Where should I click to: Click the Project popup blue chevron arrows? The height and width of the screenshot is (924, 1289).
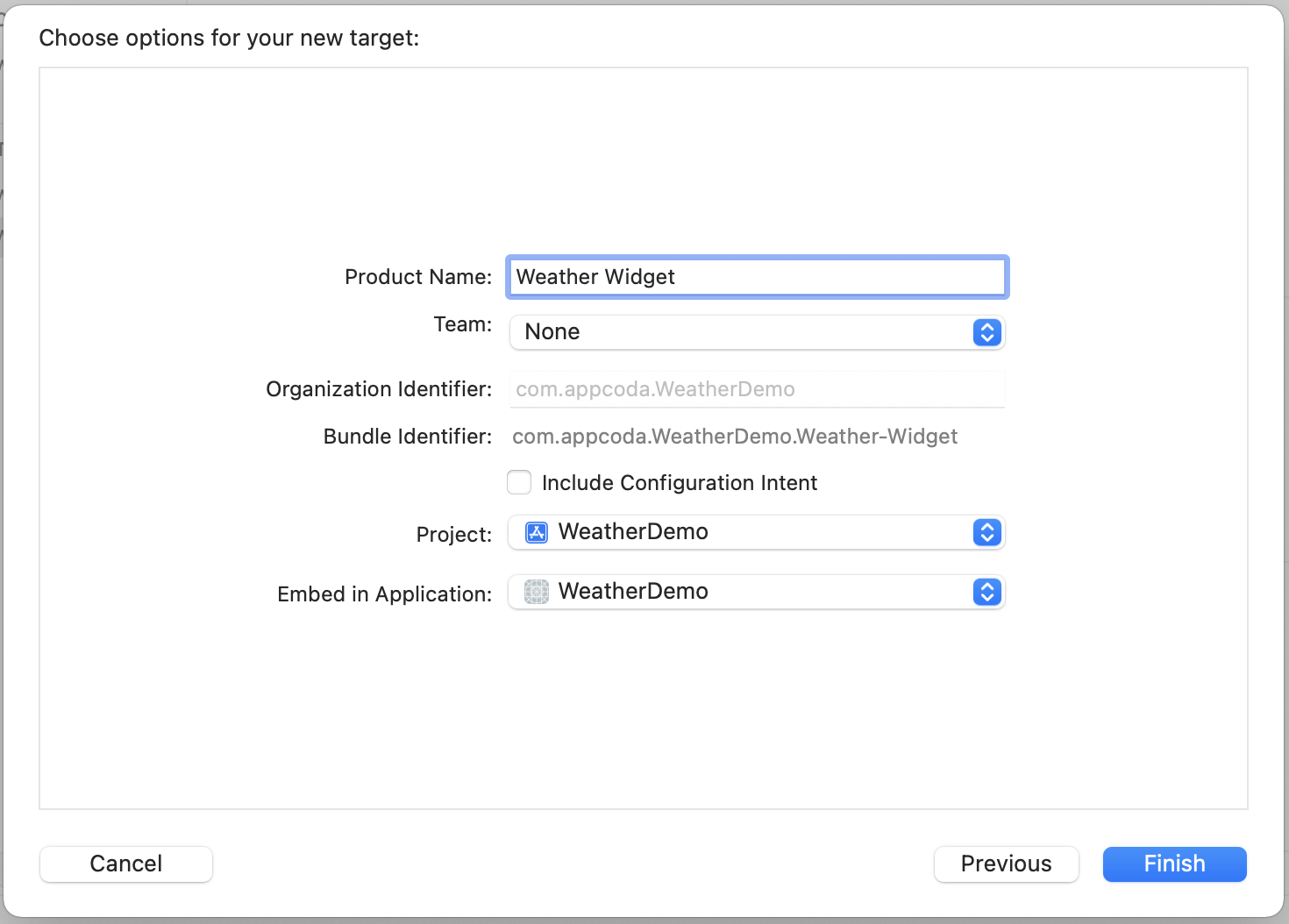click(986, 532)
